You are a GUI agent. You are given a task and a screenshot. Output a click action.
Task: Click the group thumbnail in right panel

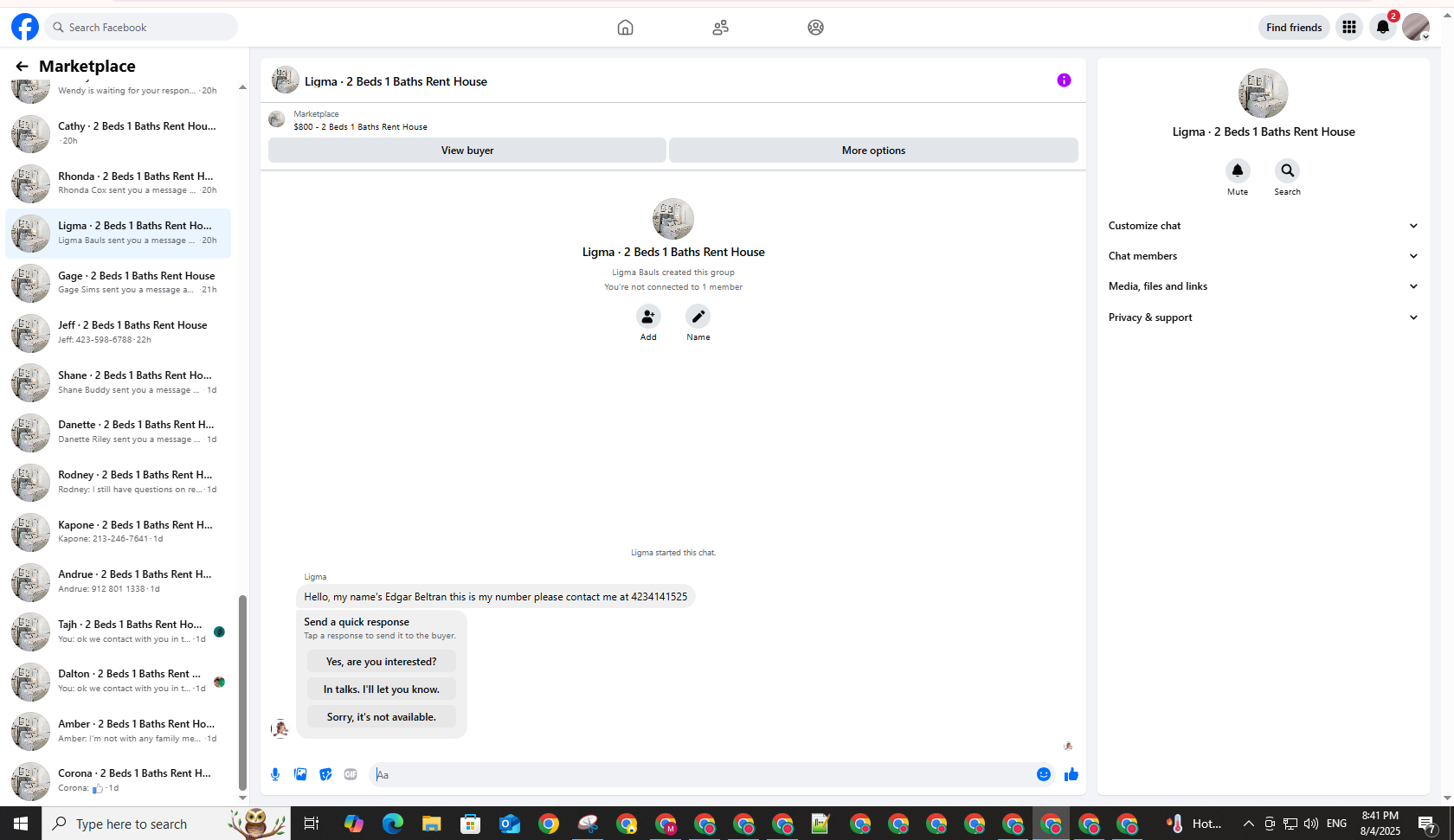tap(1263, 93)
